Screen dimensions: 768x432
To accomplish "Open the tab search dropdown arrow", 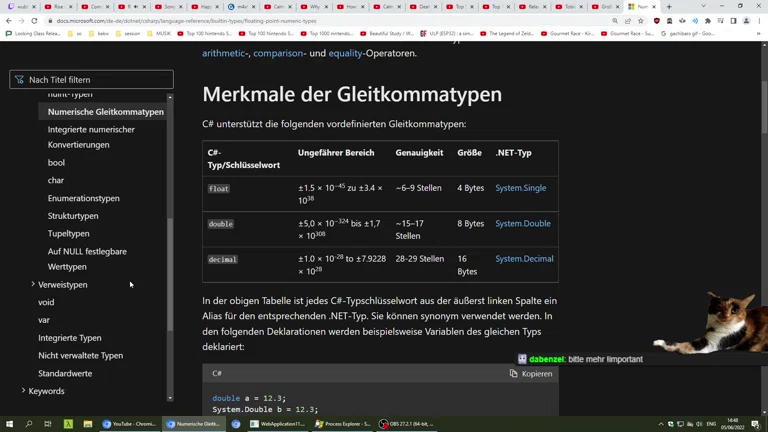I will (x=703, y=6).
